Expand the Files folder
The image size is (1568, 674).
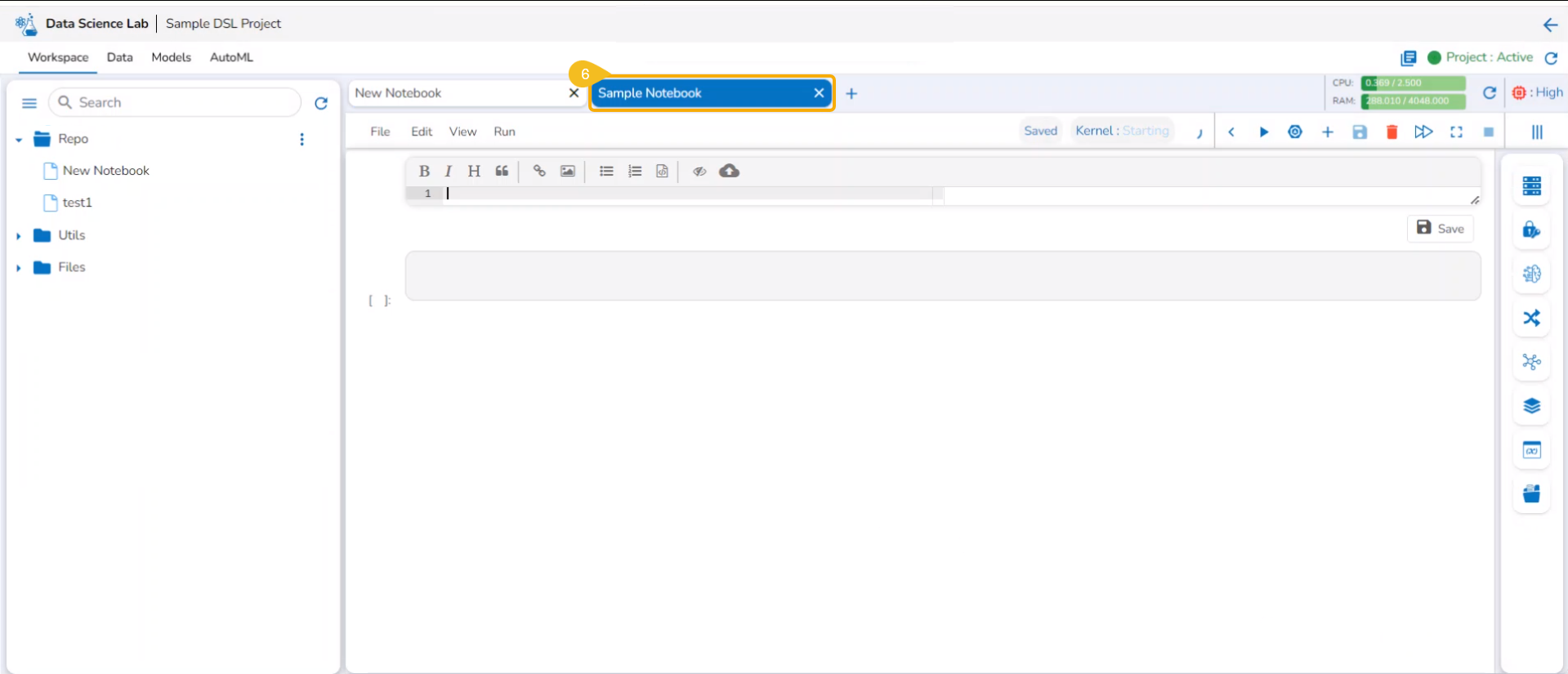pyautogui.click(x=19, y=267)
